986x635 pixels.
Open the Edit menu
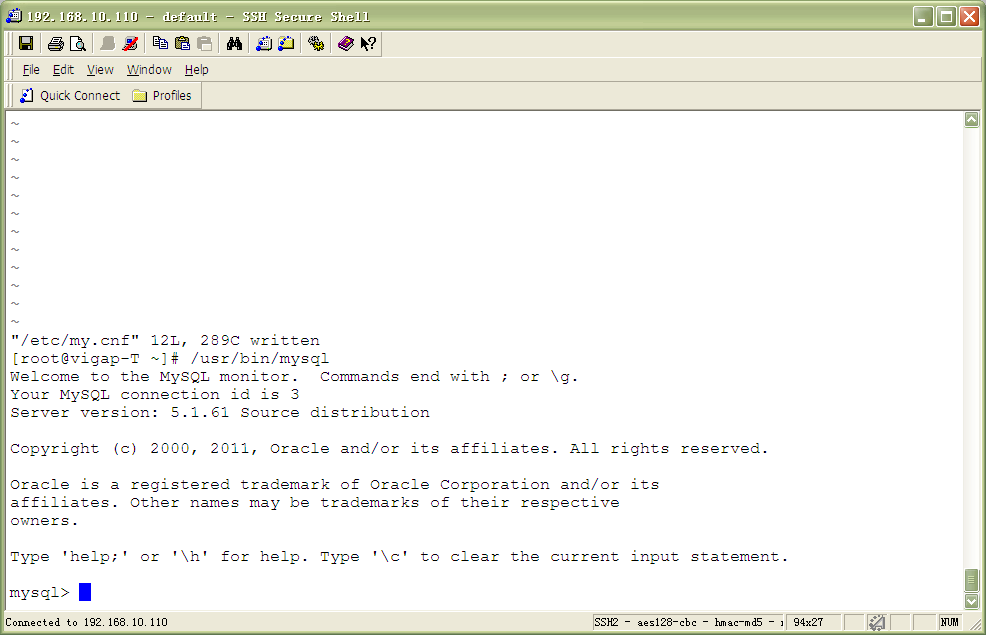tap(63, 70)
